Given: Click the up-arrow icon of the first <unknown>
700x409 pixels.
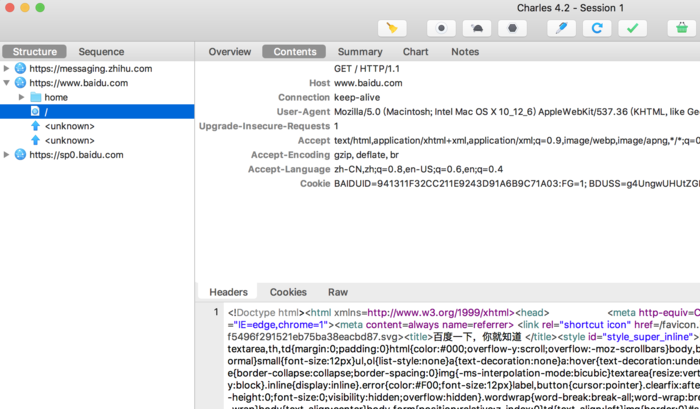Looking at the screenshot, I should 35,126.
